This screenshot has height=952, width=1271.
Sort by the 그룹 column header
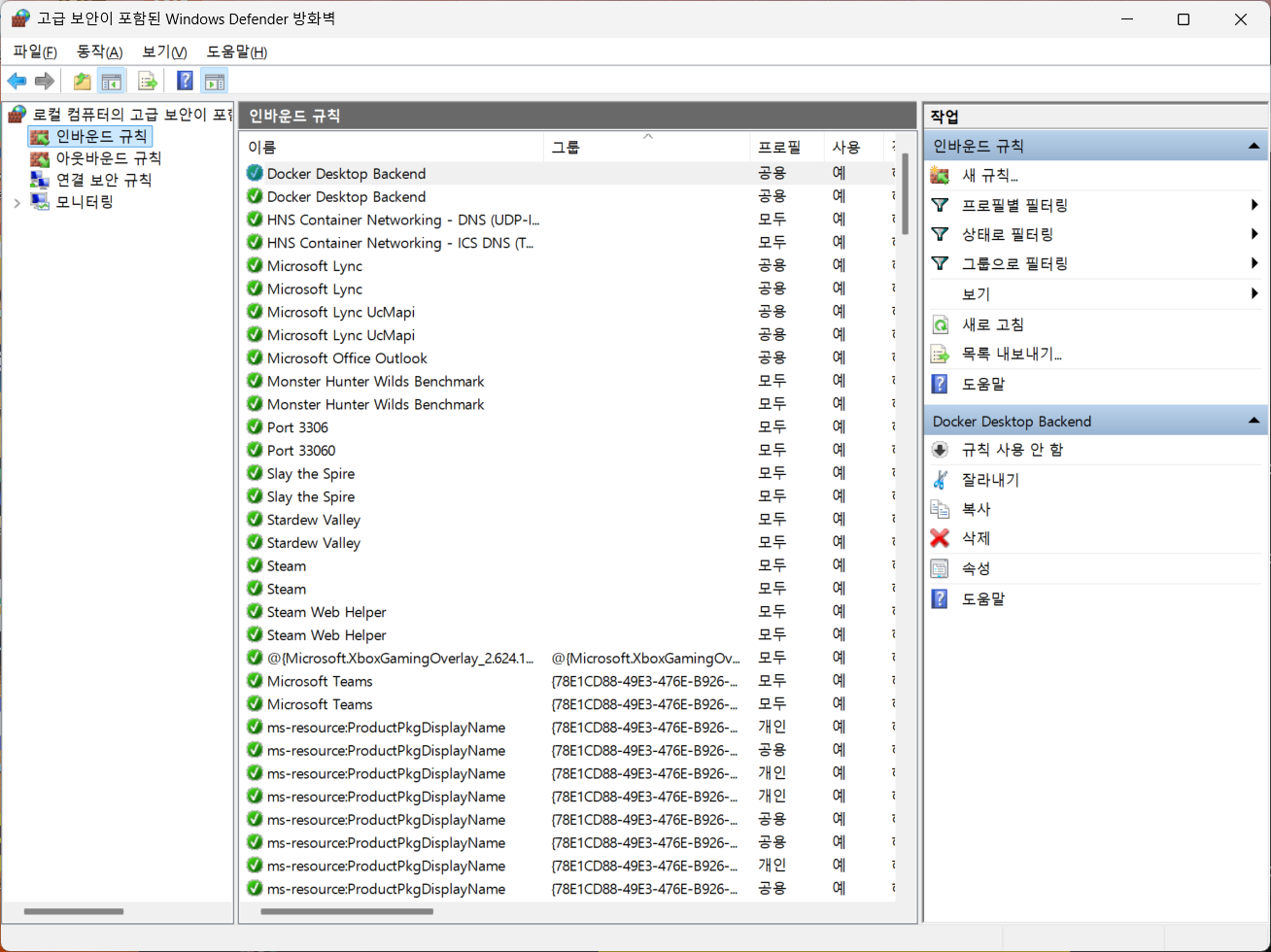pos(647,147)
